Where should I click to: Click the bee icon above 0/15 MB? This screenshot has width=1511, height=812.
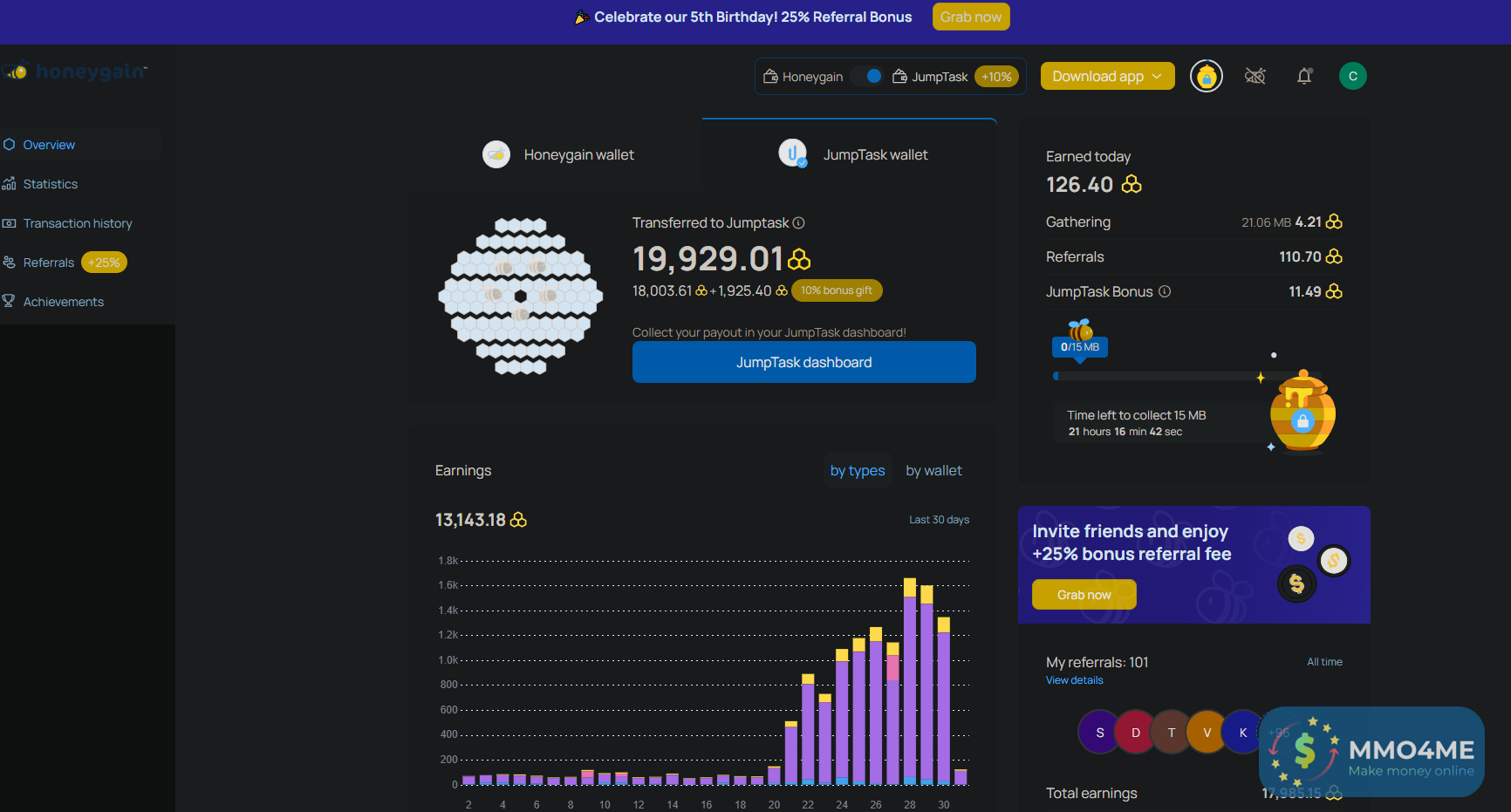(x=1080, y=330)
